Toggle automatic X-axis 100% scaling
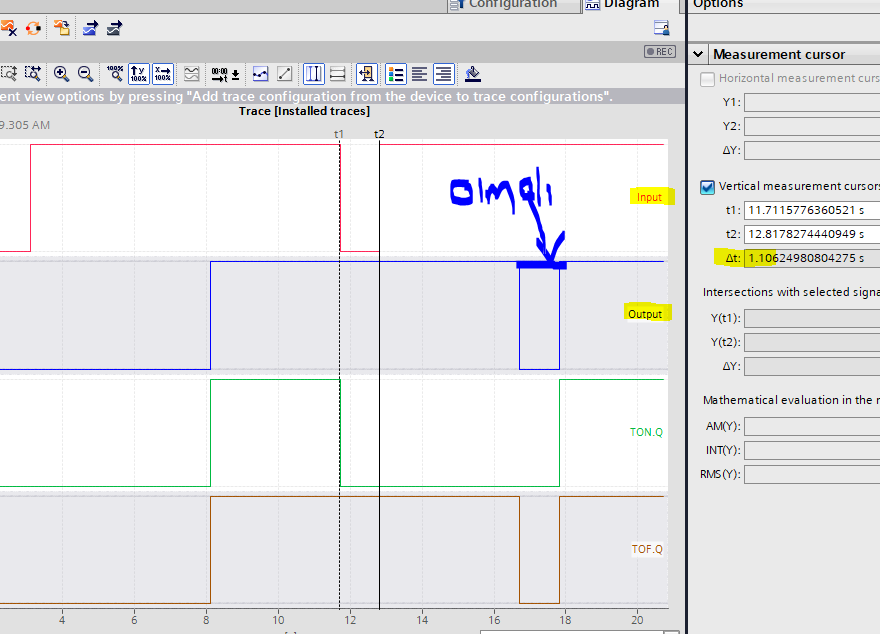 point(163,73)
